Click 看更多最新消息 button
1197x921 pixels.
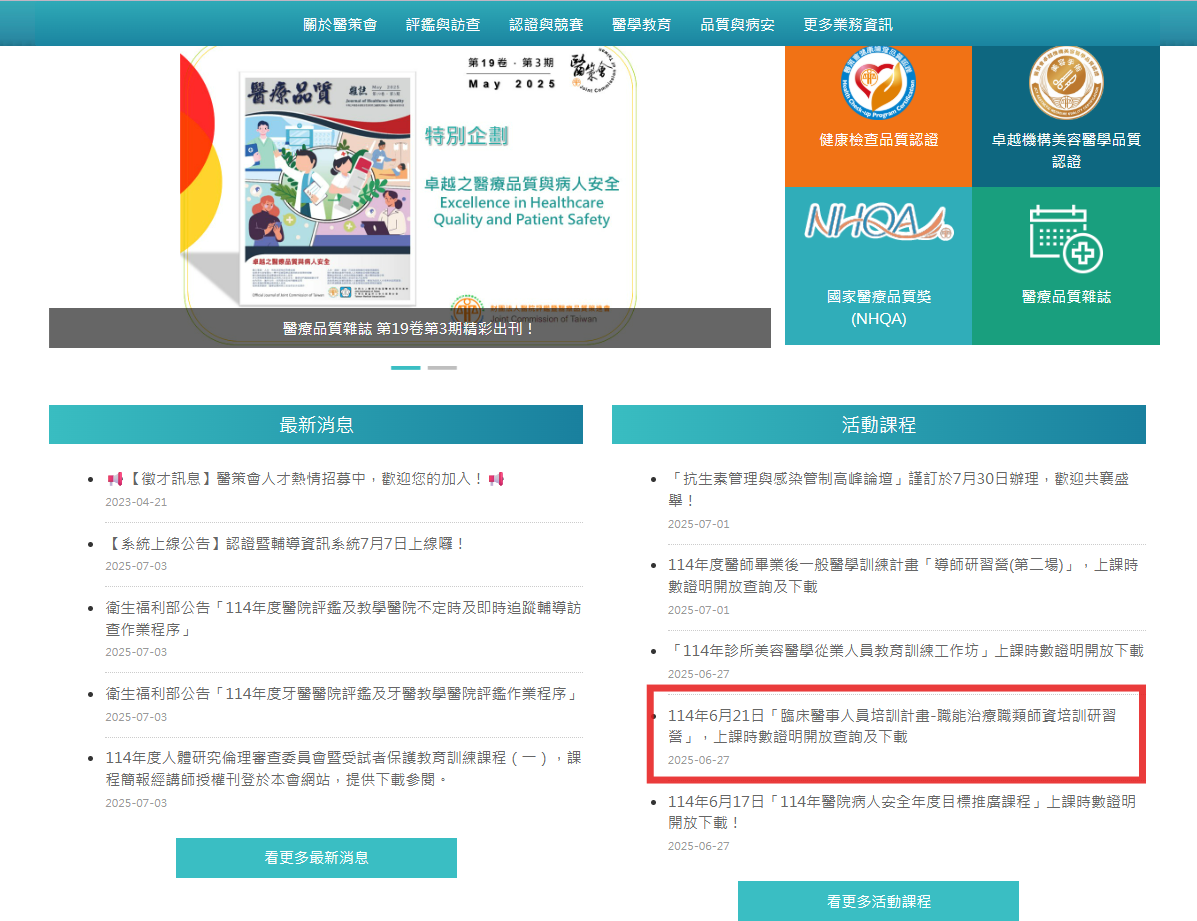(x=316, y=858)
